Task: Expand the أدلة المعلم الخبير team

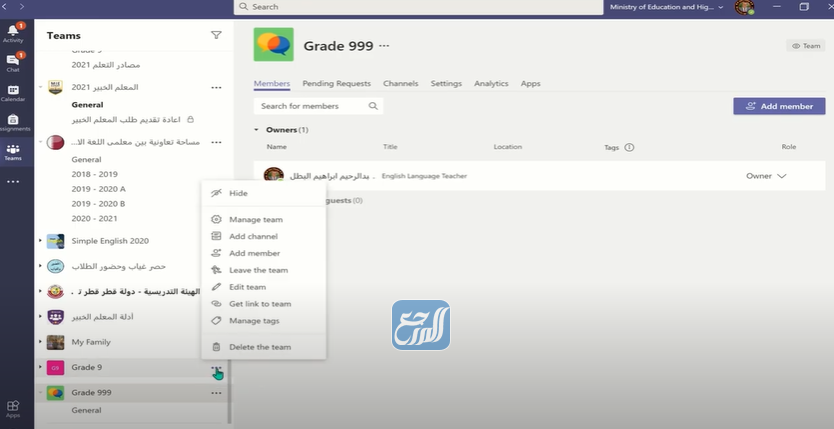Action: (40, 317)
